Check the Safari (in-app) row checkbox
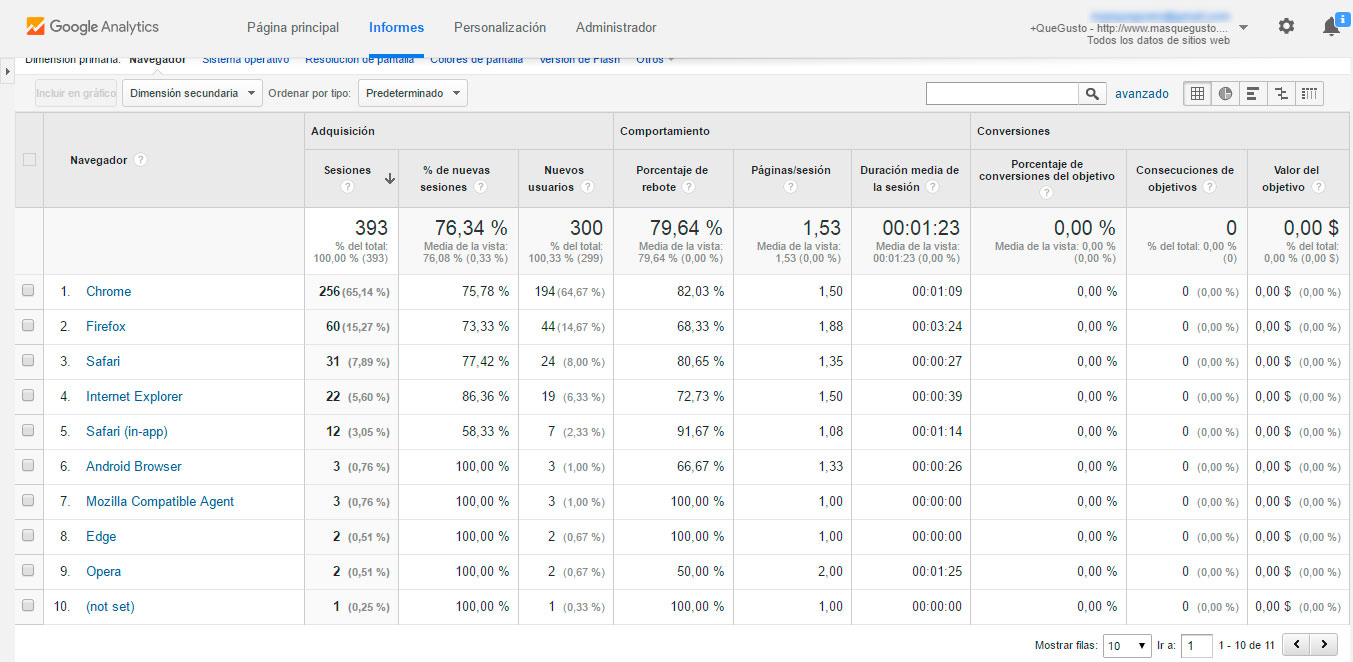The width and height of the screenshot is (1353, 662). [x=28, y=431]
